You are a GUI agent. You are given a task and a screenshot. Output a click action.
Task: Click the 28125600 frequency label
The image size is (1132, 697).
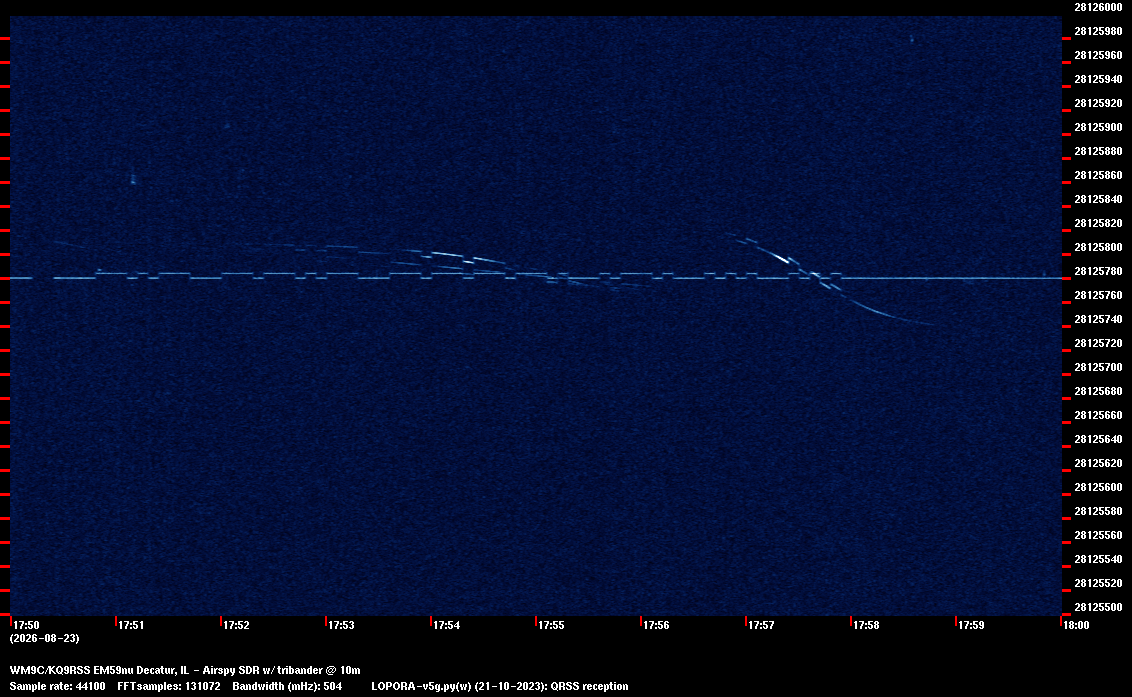click(1098, 488)
